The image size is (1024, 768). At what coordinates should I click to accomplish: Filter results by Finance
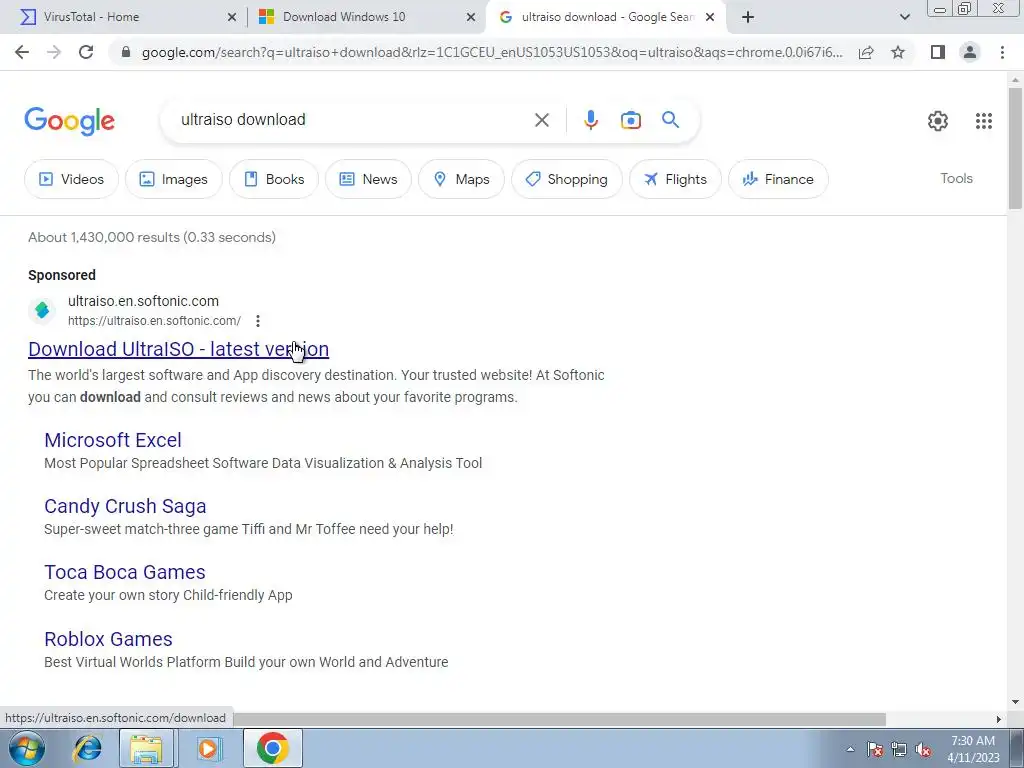click(x=778, y=179)
